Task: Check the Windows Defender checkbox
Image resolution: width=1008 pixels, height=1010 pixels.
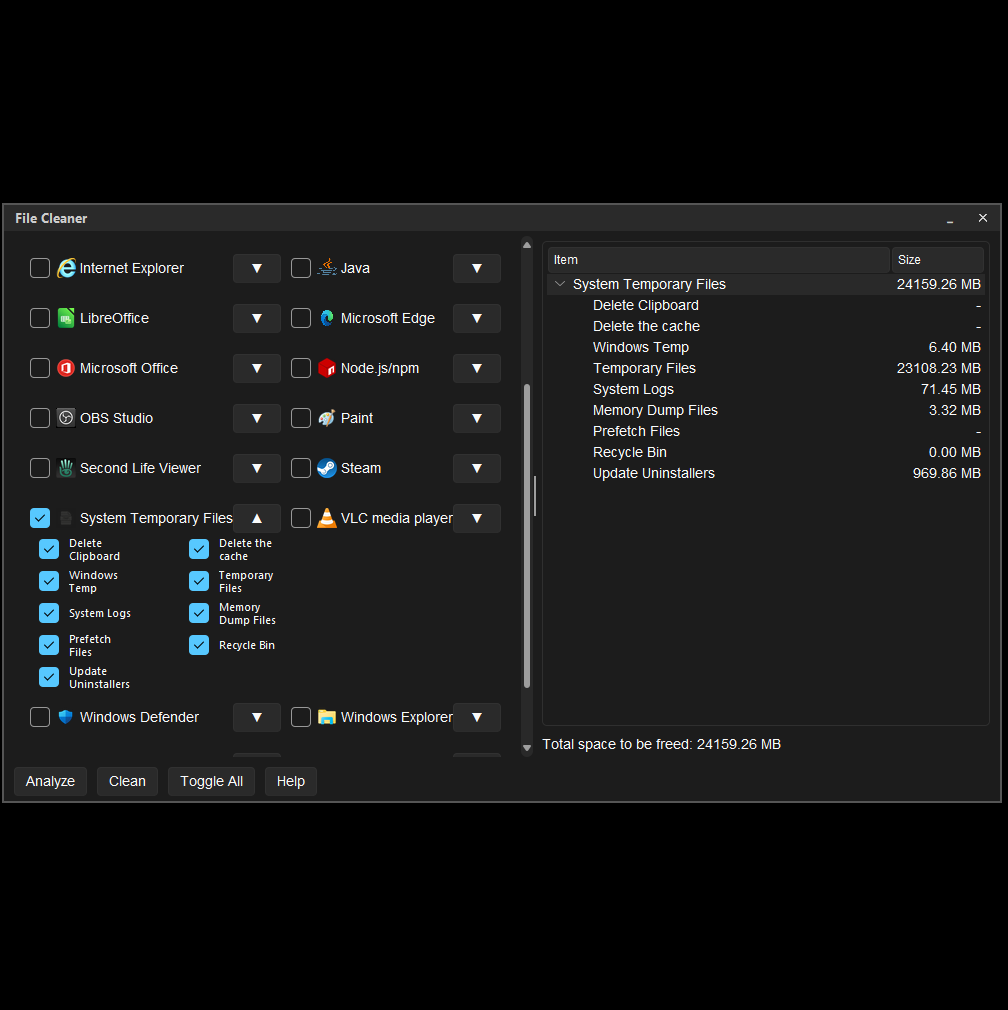Action: [x=40, y=717]
